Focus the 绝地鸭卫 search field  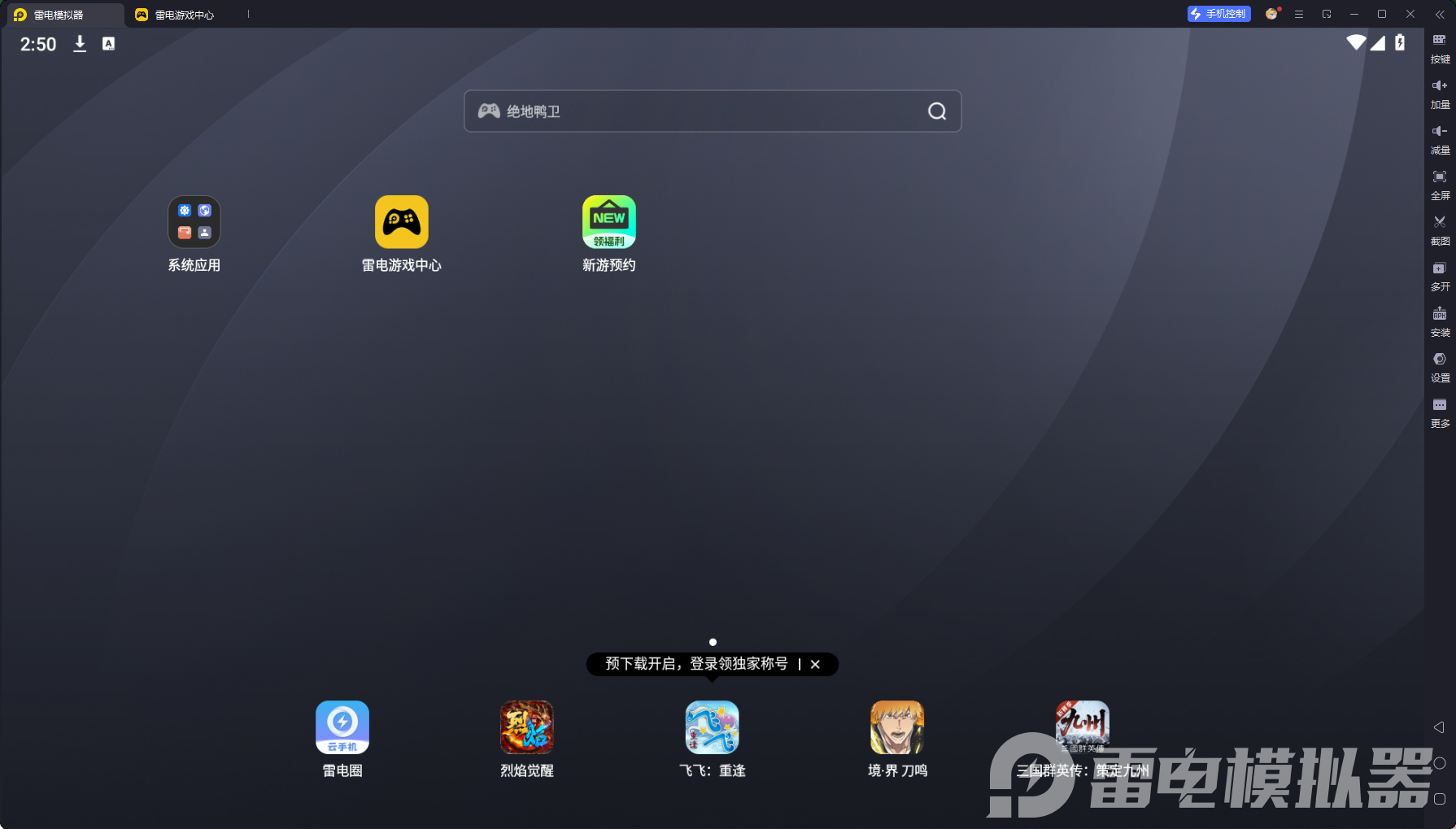(713, 111)
